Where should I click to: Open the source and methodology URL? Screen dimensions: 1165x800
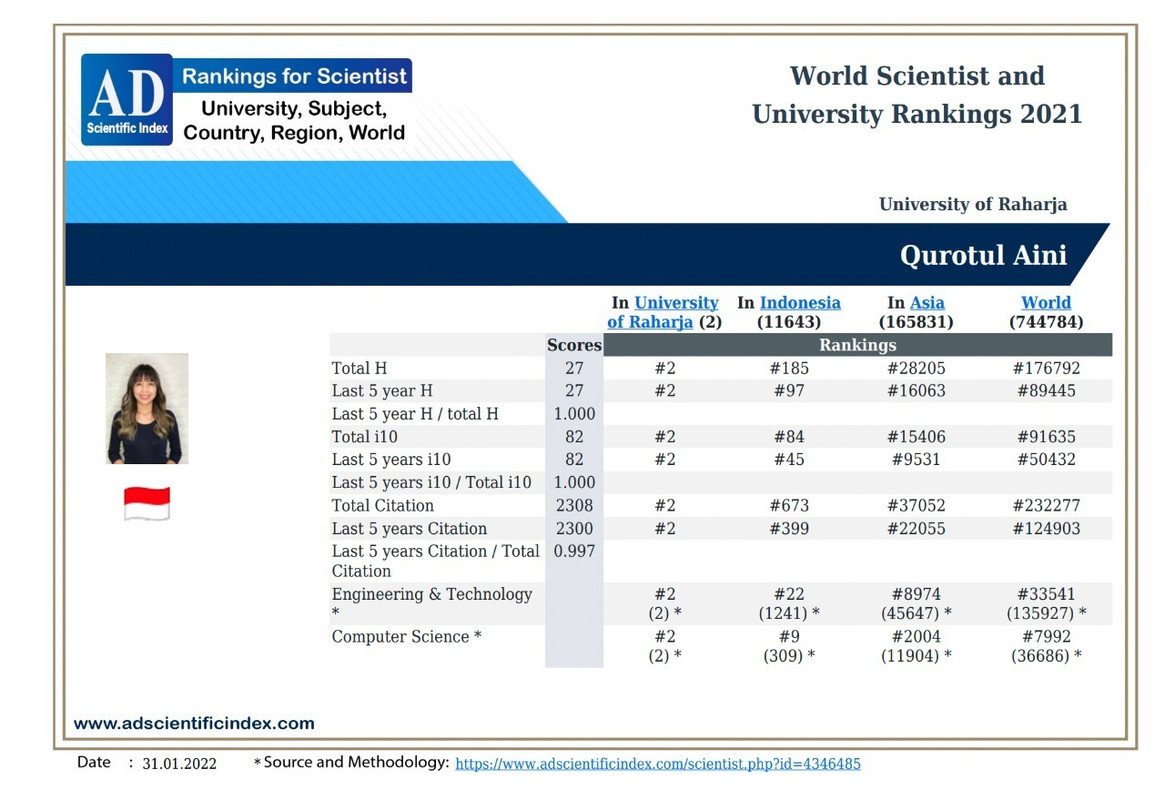(x=658, y=764)
